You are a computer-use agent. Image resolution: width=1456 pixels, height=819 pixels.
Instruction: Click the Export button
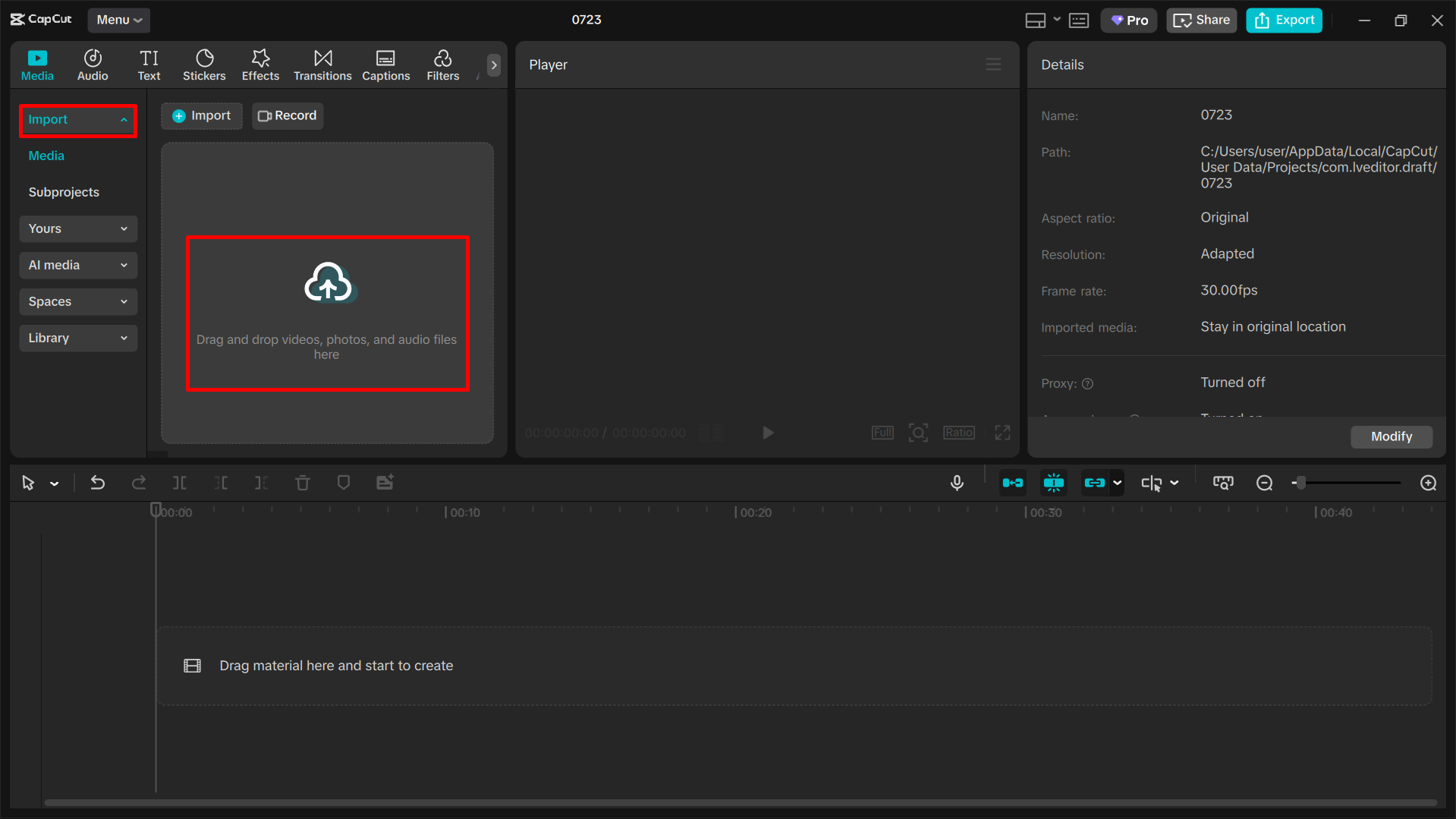point(1283,20)
